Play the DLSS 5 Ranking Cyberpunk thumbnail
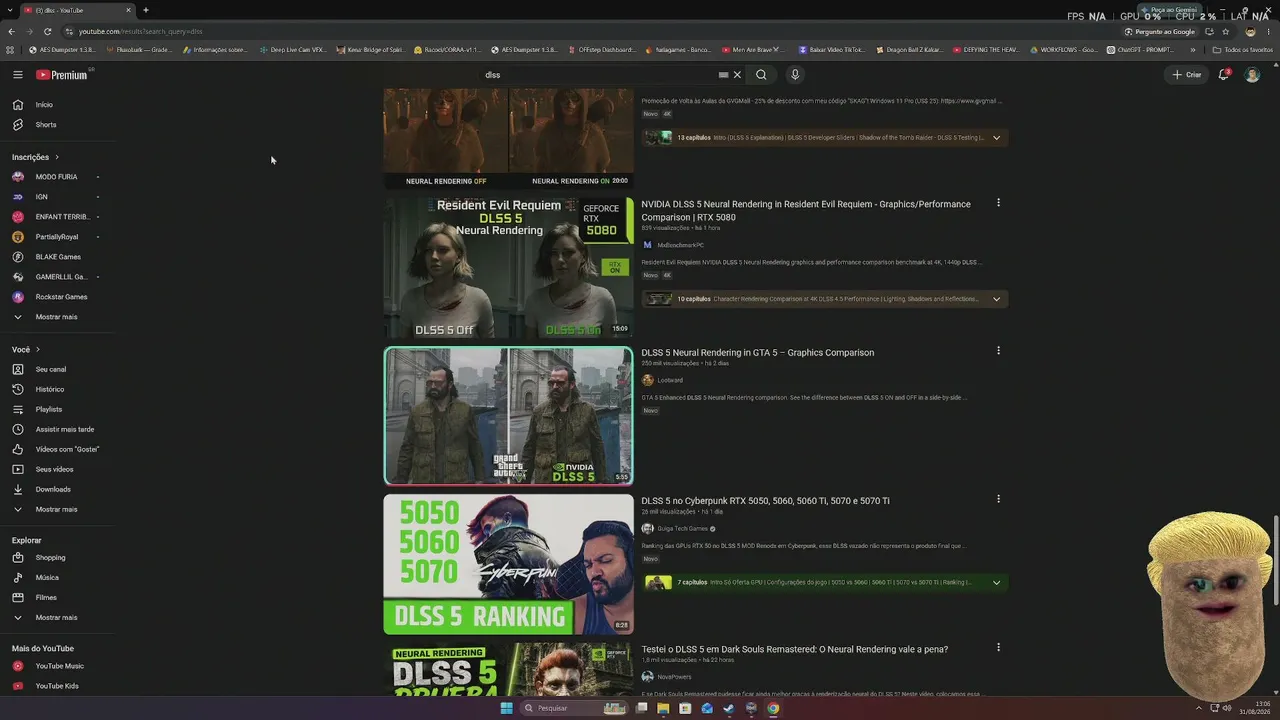Viewport: 1280px width, 720px height. coord(509,564)
